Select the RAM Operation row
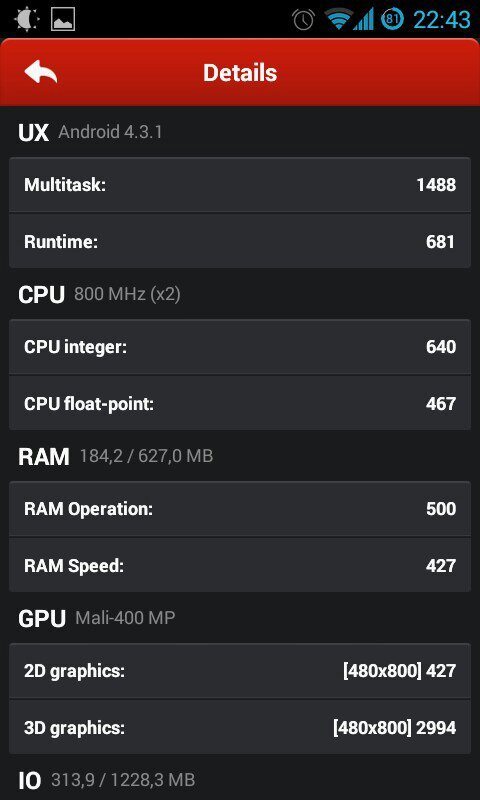 pyautogui.click(x=240, y=509)
